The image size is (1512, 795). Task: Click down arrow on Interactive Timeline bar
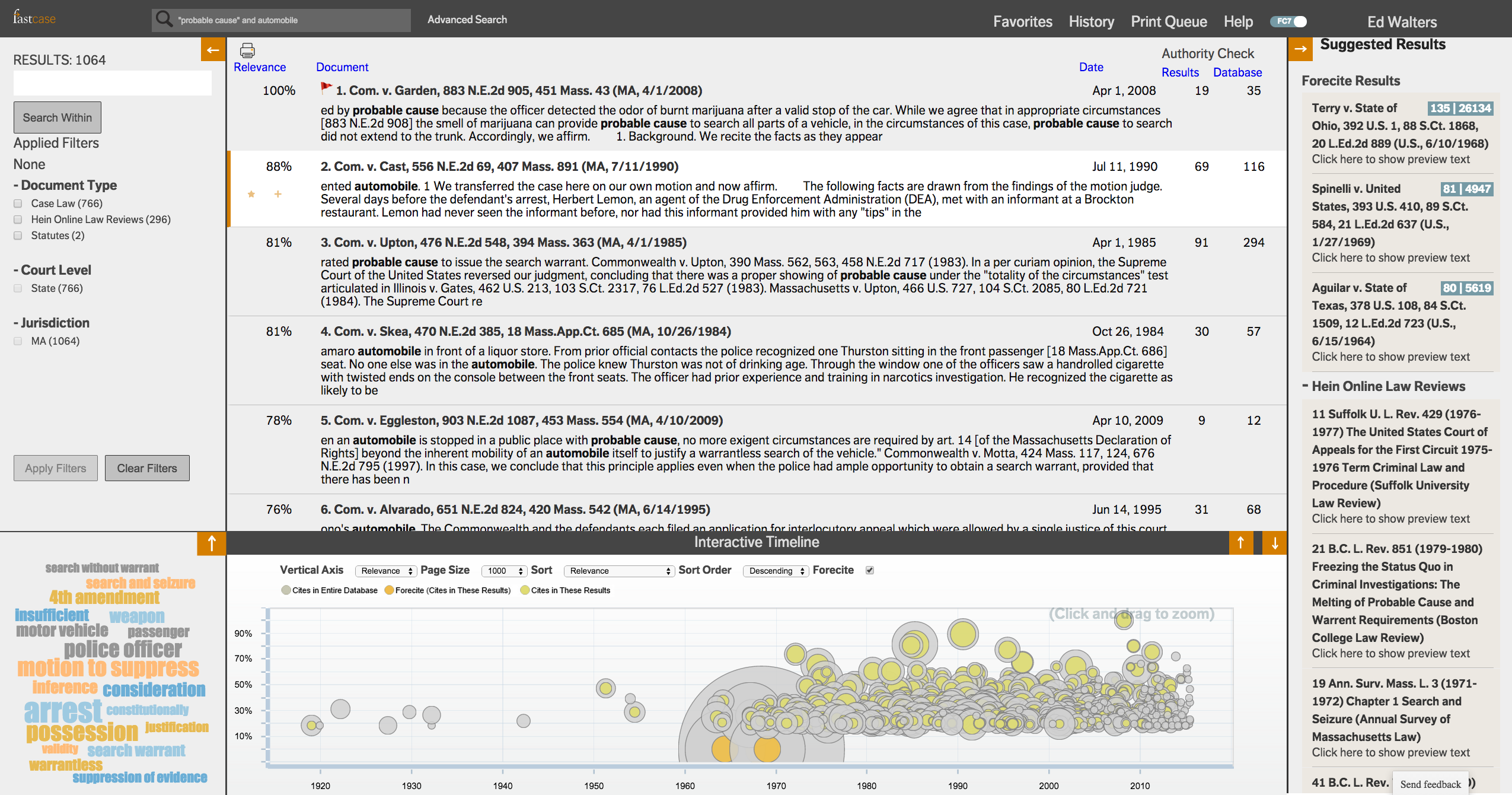click(x=1274, y=542)
